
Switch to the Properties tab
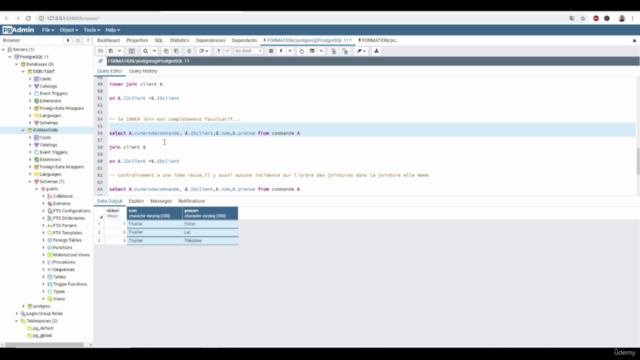[137, 40]
